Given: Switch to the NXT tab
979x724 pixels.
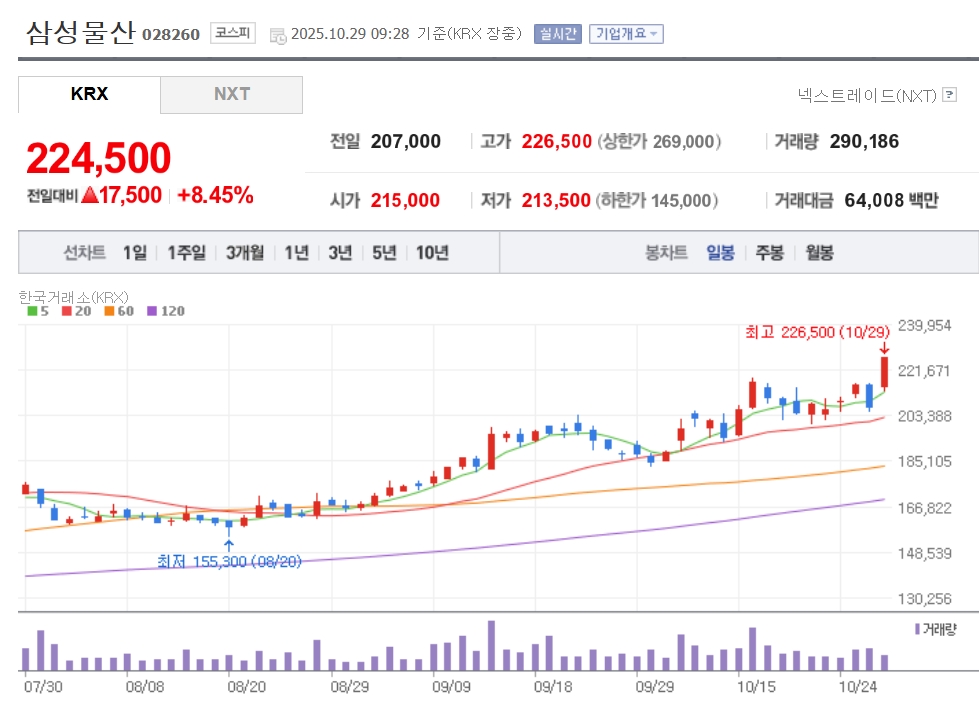Looking at the screenshot, I should [x=231, y=95].
